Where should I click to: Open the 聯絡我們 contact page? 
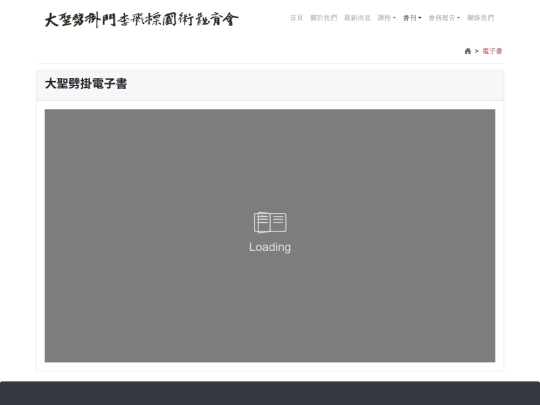point(480,18)
